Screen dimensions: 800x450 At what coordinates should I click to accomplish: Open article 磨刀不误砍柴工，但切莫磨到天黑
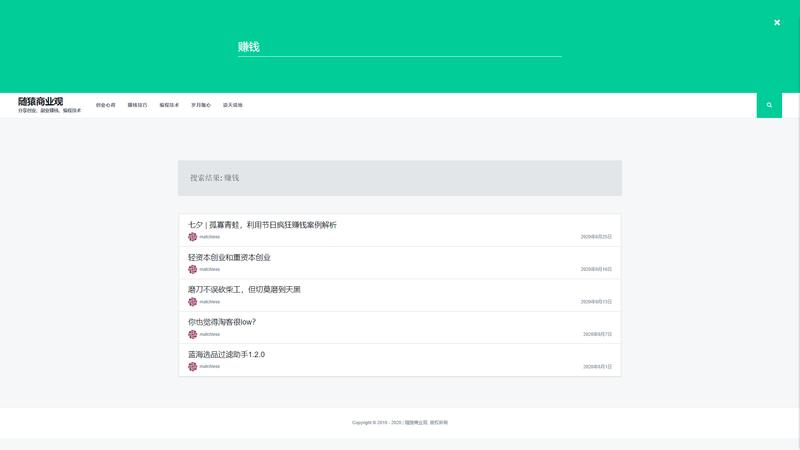pos(244,290)
